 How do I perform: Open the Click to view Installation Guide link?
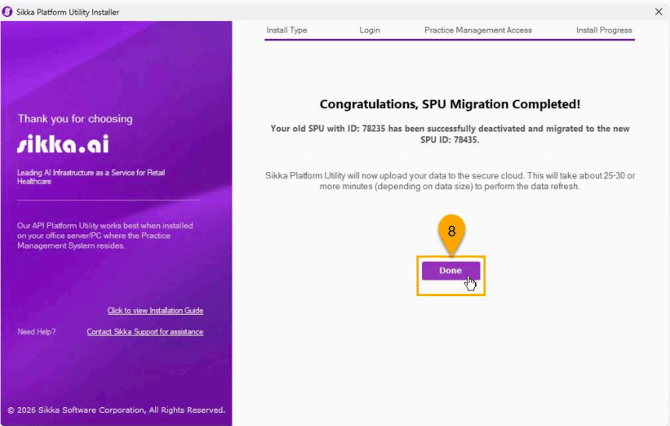[x=155, y=311]
